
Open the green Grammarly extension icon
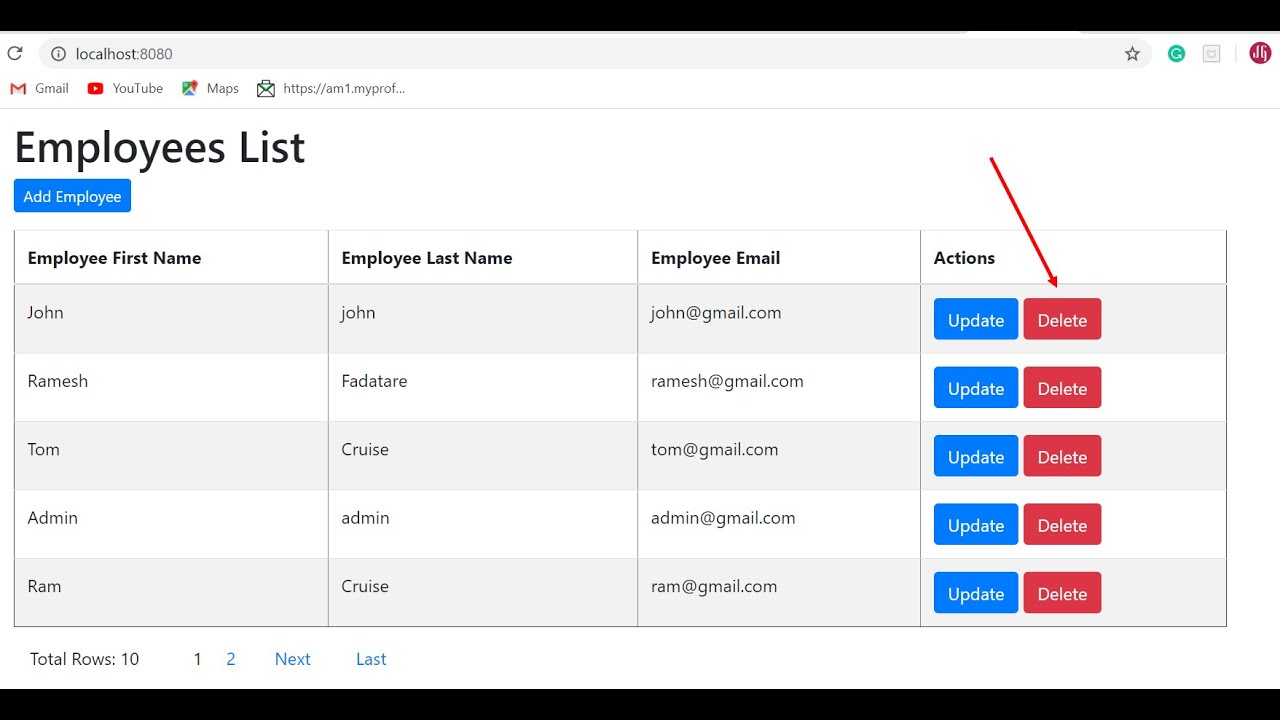[1176, 54]
